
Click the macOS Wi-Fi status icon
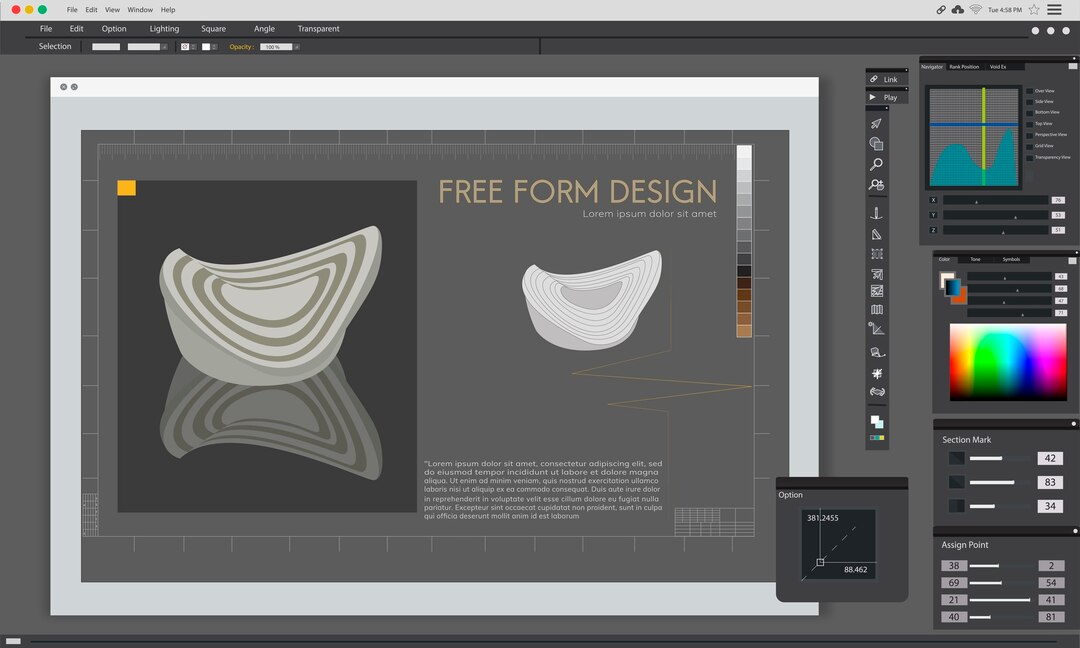pos(975,9)
